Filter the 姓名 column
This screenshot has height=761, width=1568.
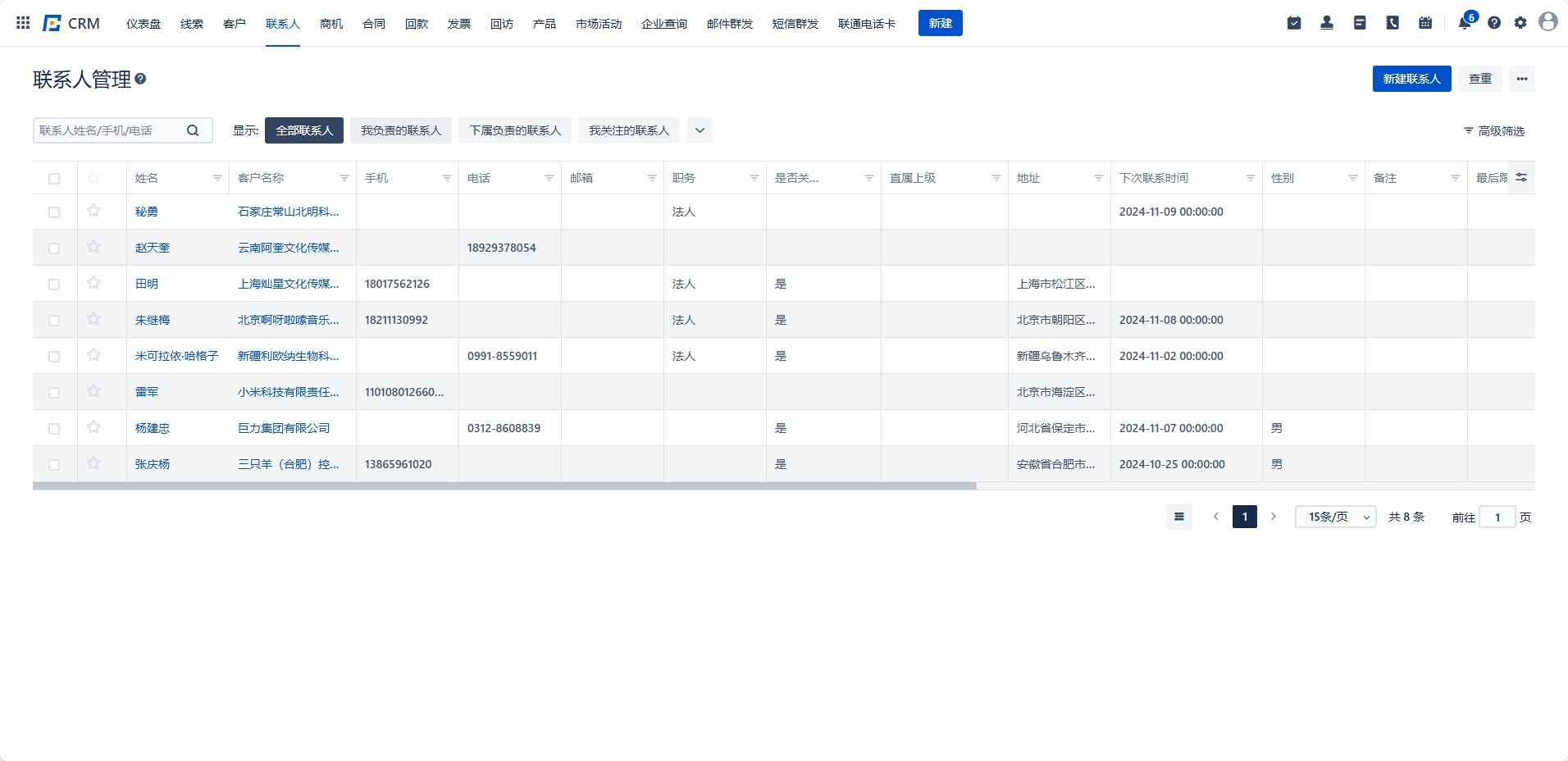[217, 178]
